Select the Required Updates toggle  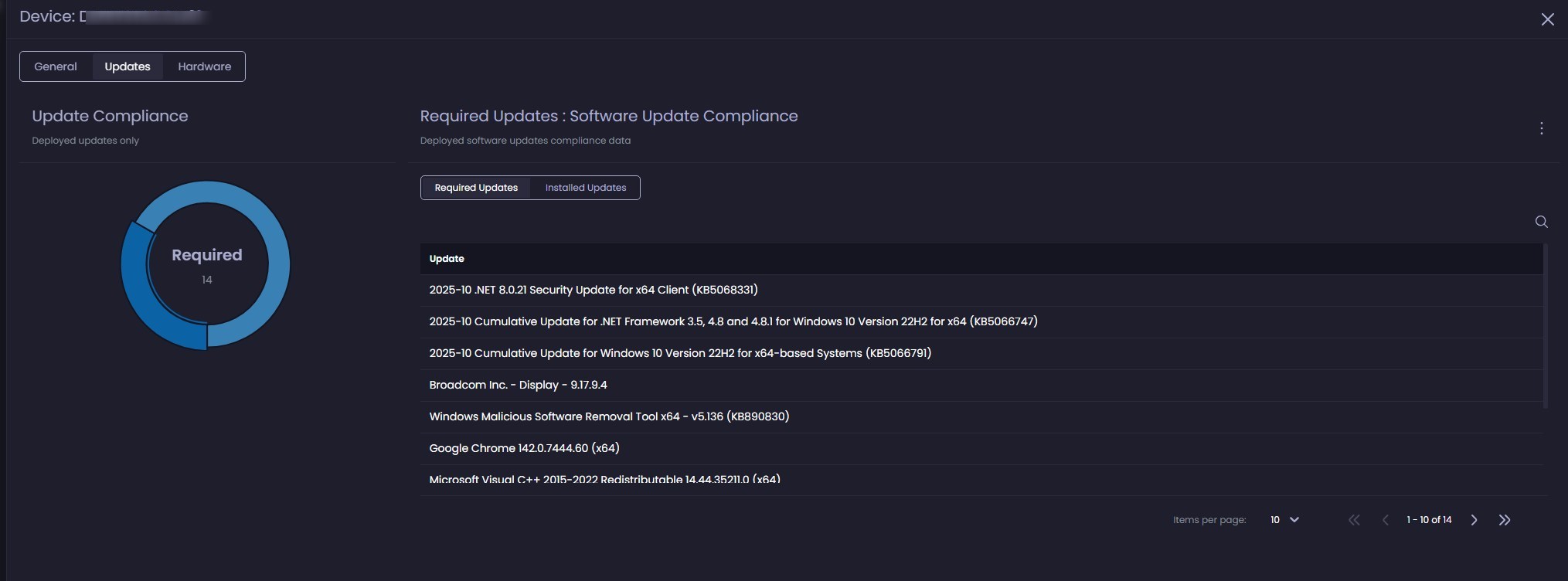(x=476, y=188)
